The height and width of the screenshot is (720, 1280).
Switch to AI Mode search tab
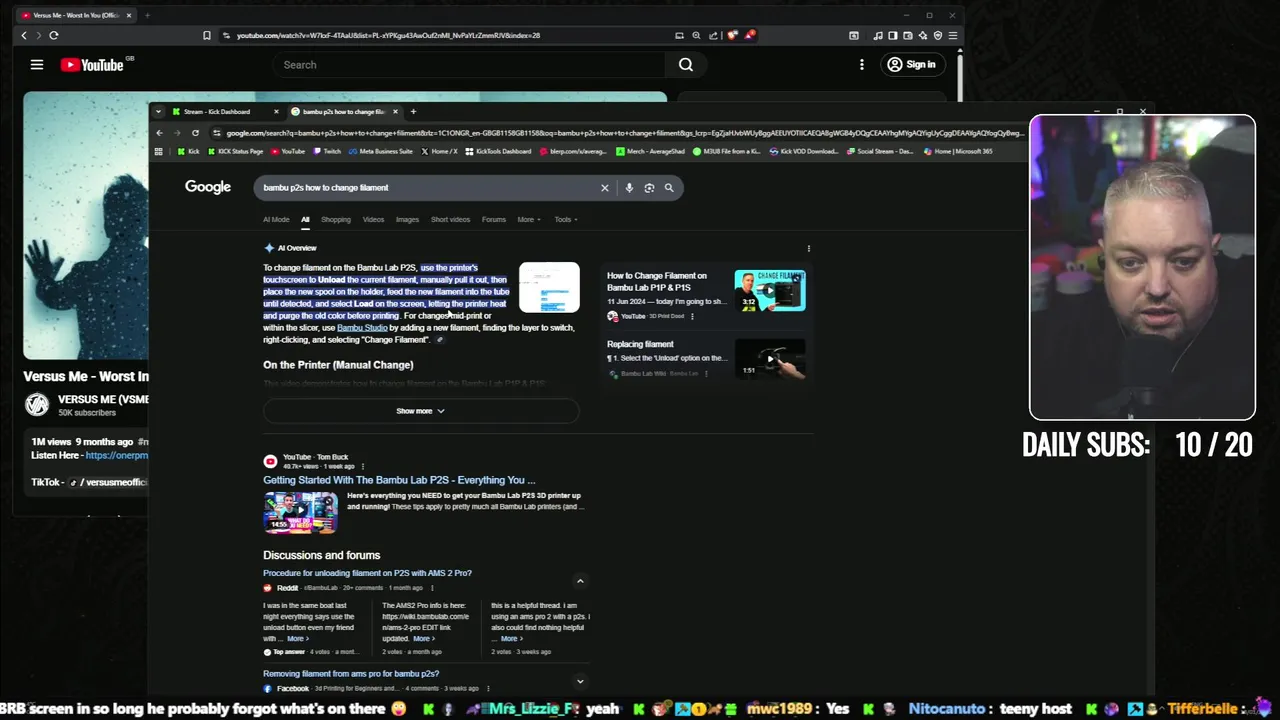click(x=276, y=220)
